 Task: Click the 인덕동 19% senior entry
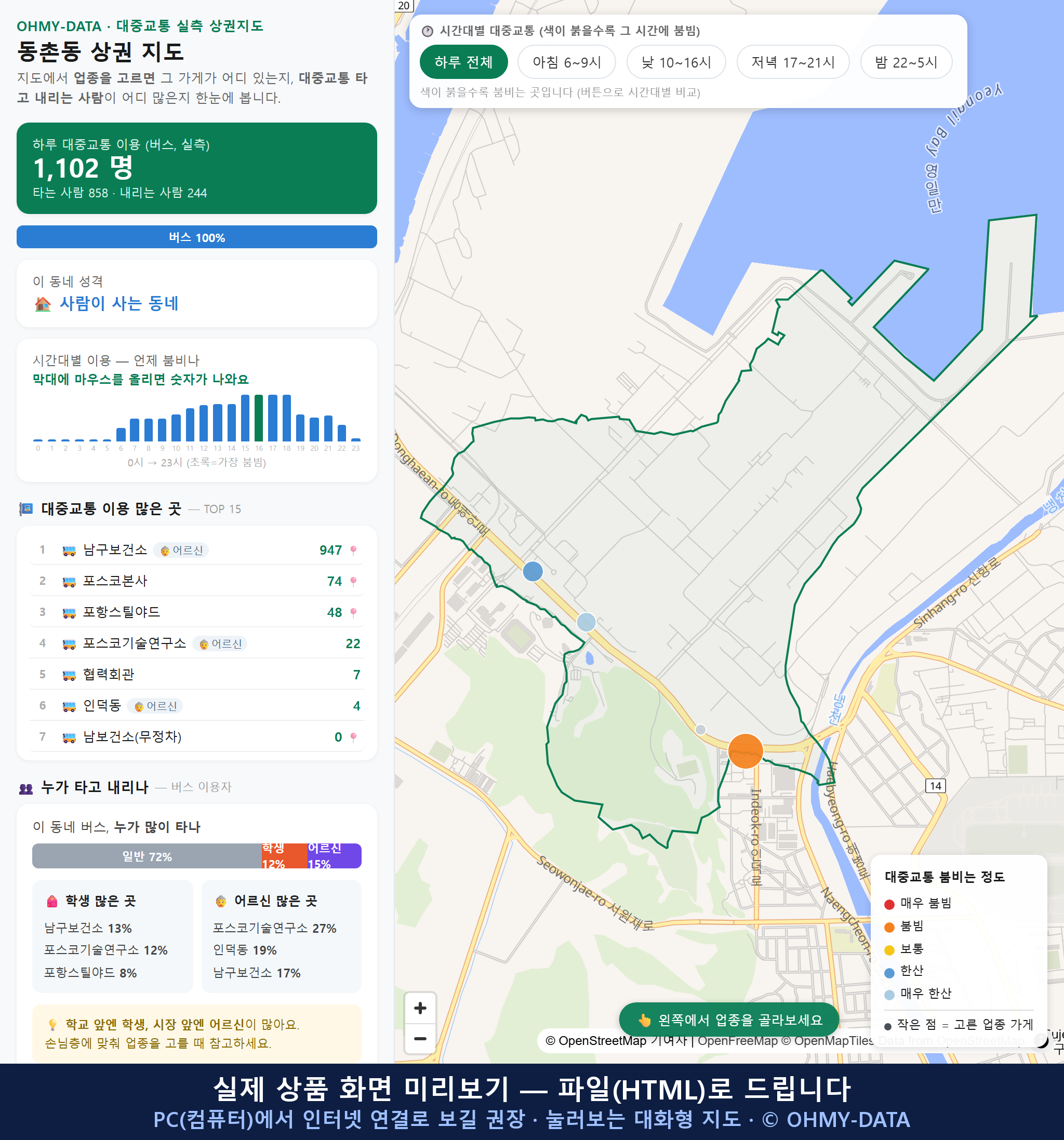coord(245,950)
